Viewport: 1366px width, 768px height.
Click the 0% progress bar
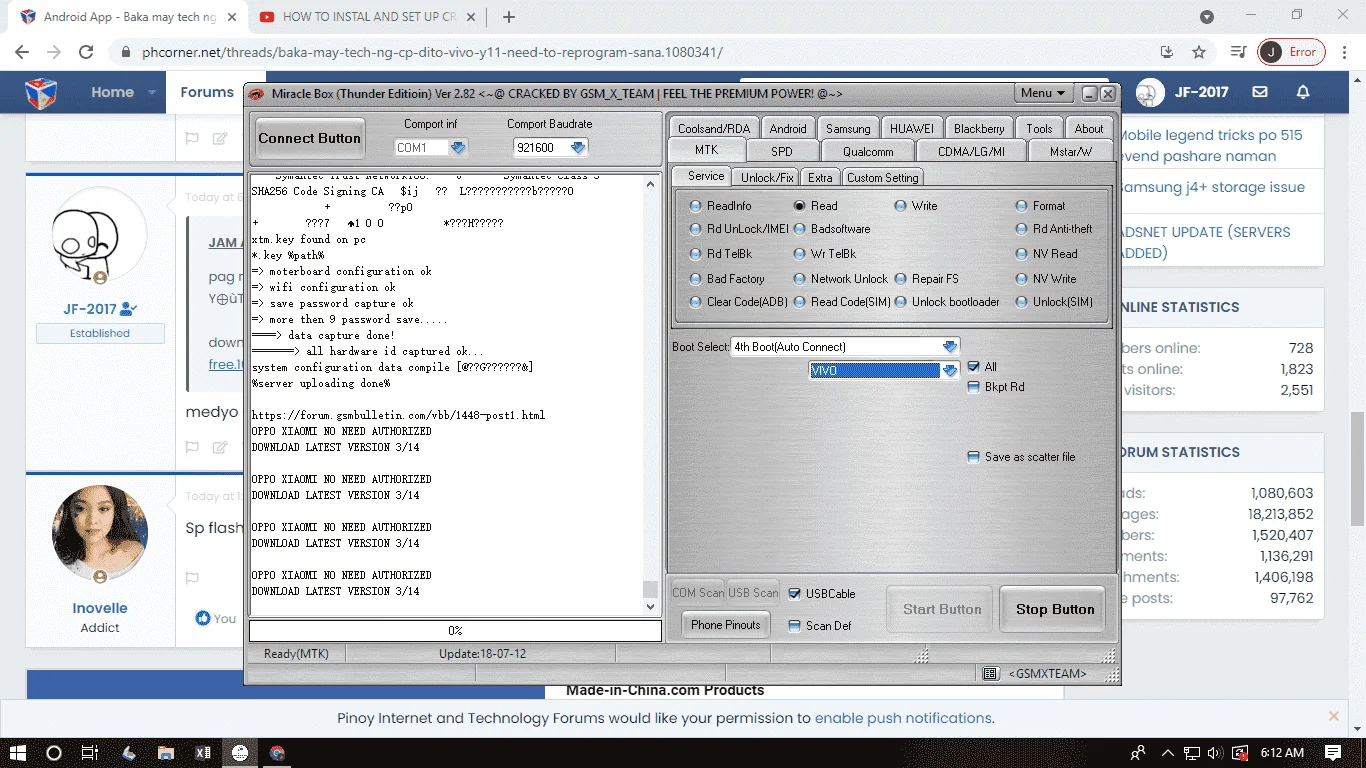[455, 631]
